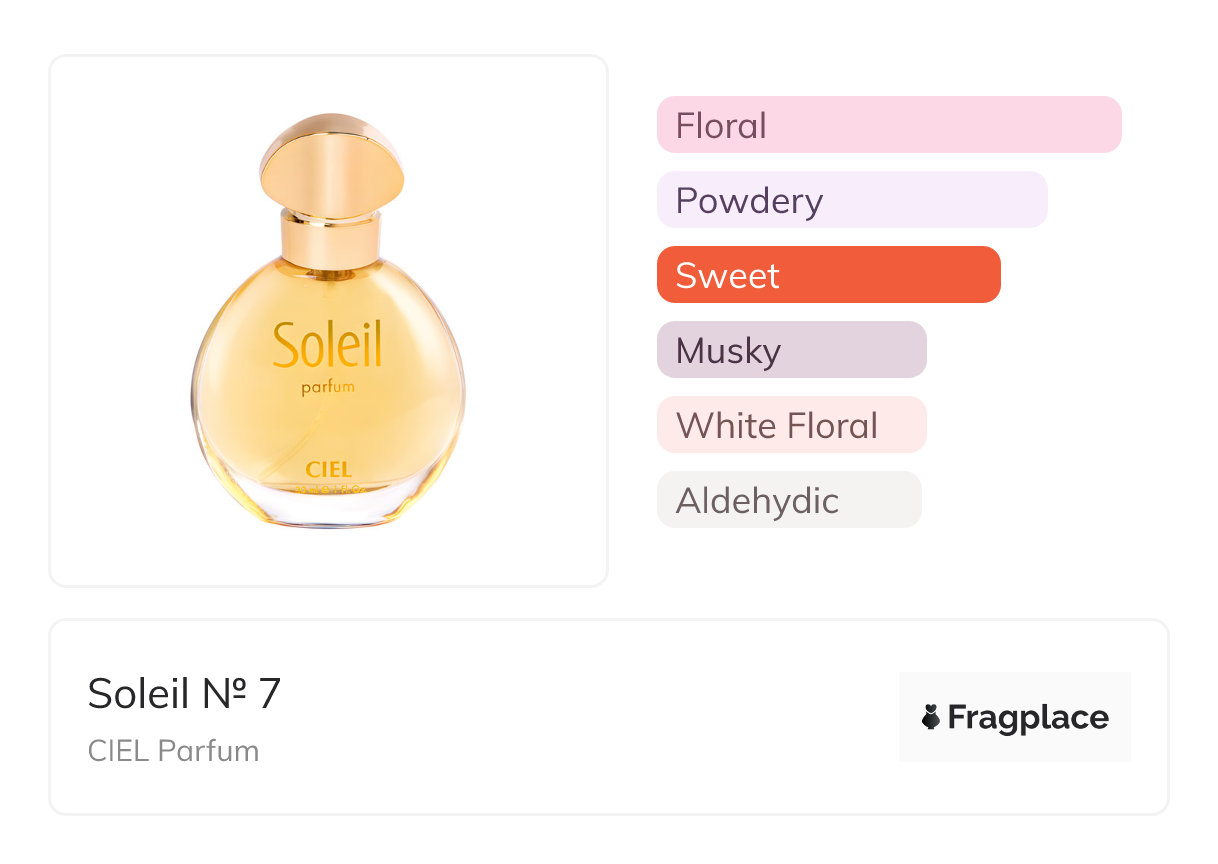
Task: Click the Aldehydic label text
Action: pos(757,501)
